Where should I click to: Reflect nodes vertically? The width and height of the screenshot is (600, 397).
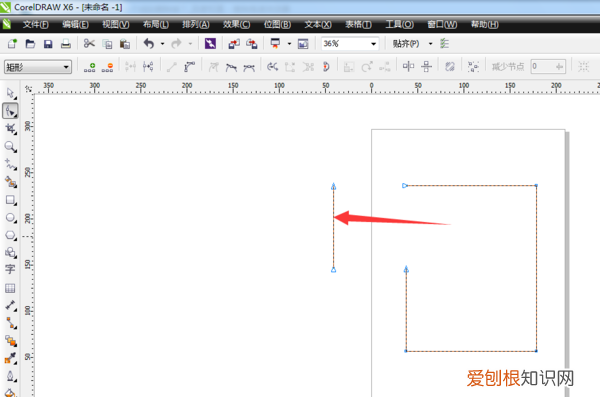426,67
